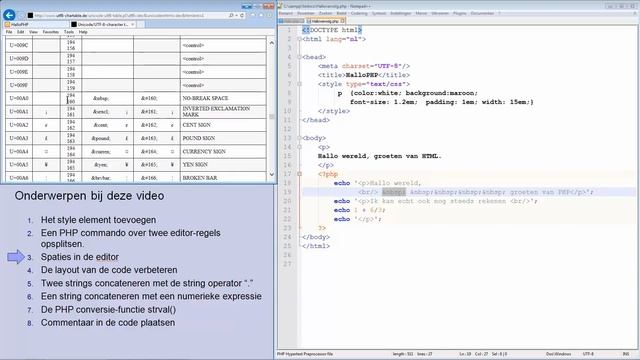Open a new browser tab

141,24
